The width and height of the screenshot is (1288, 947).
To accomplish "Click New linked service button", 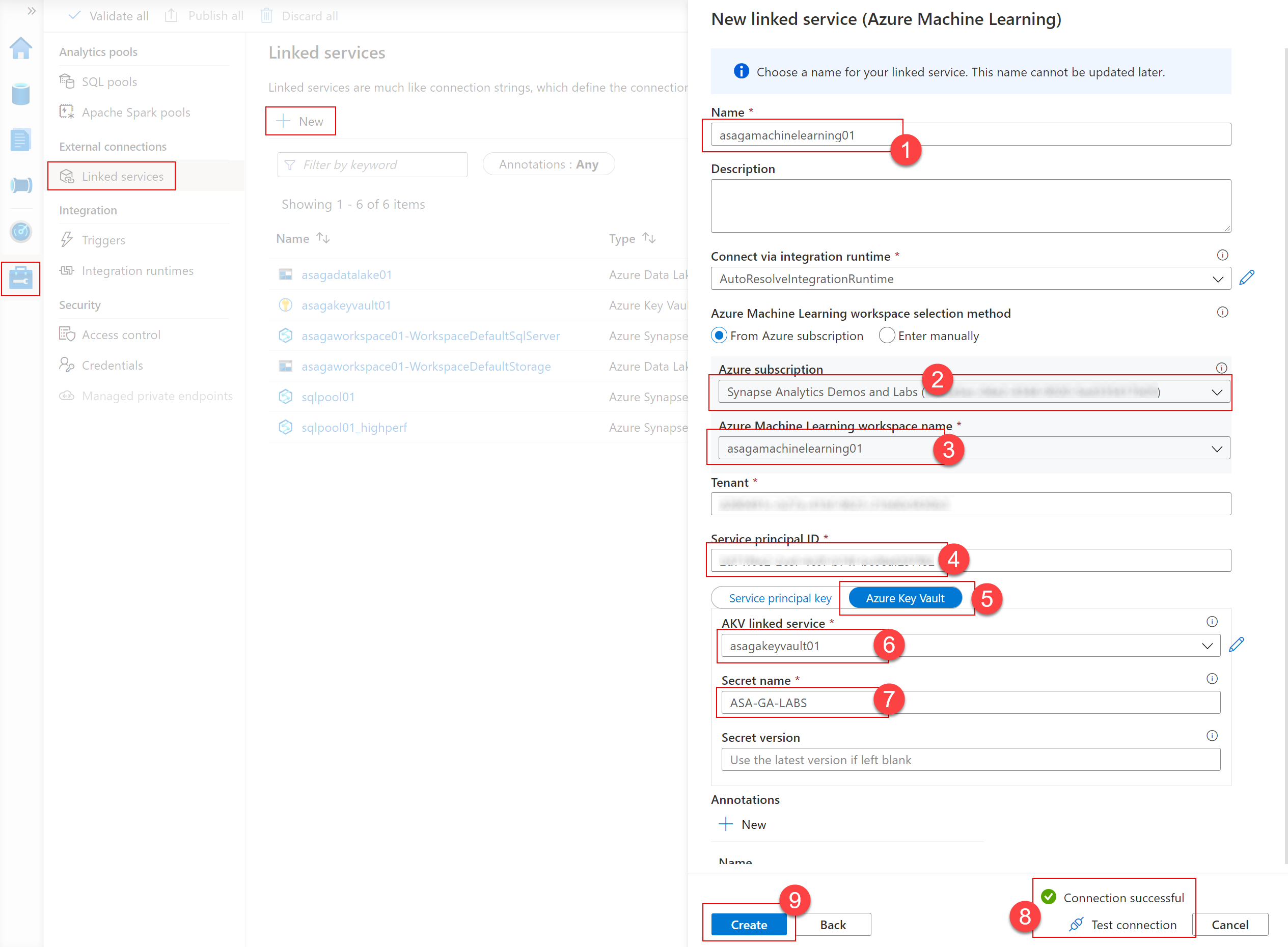I will (300, 121).
